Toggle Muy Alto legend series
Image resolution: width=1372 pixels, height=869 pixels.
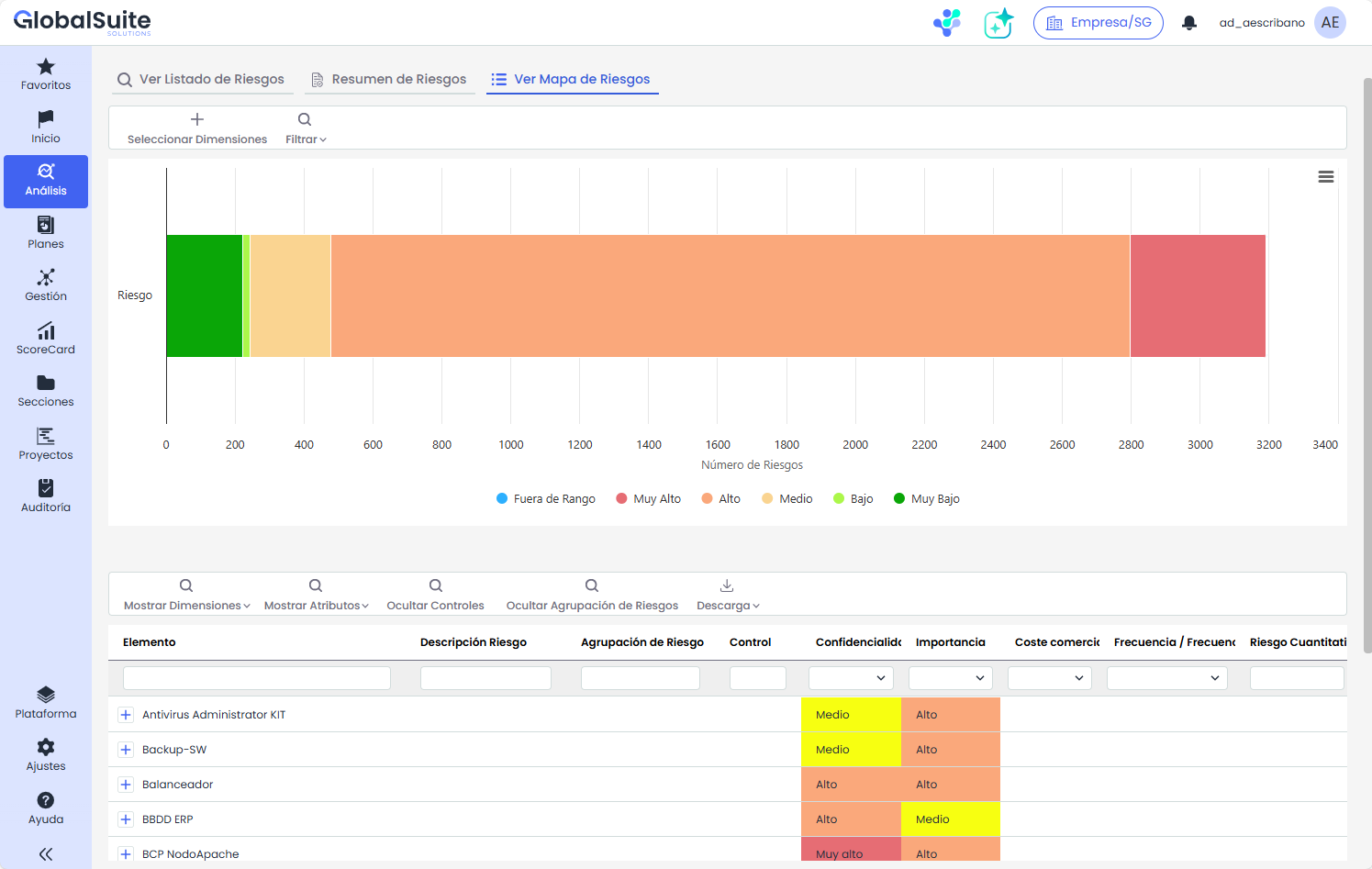[649, 498]
